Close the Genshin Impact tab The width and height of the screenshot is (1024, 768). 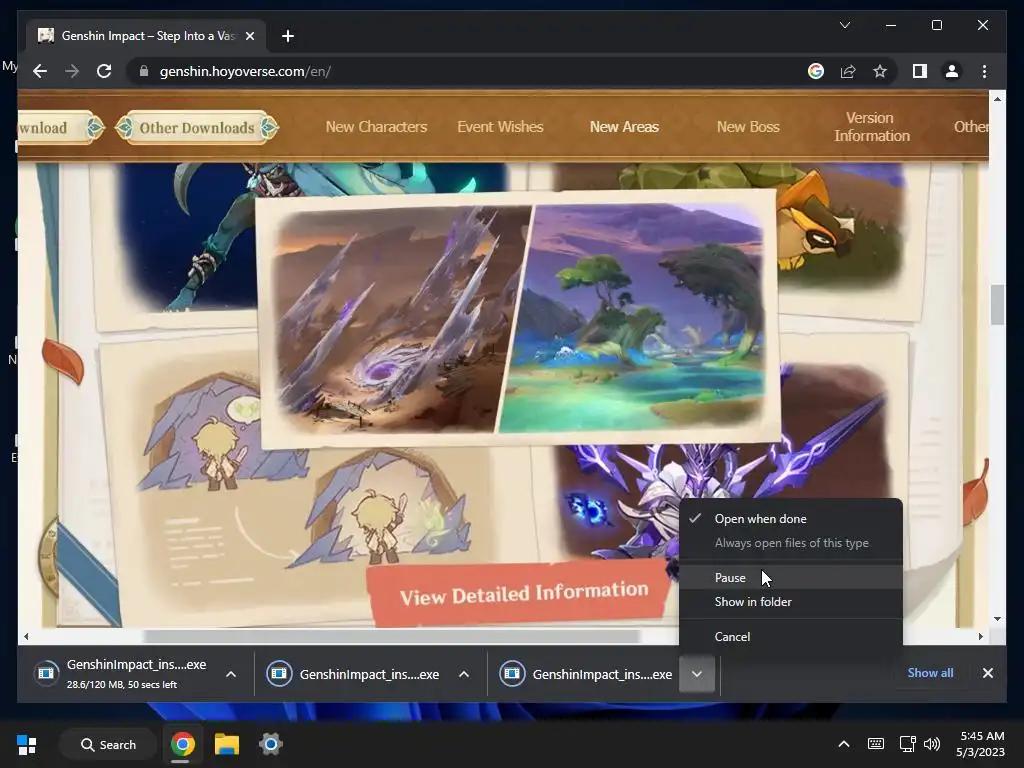(x=249, y=36)
